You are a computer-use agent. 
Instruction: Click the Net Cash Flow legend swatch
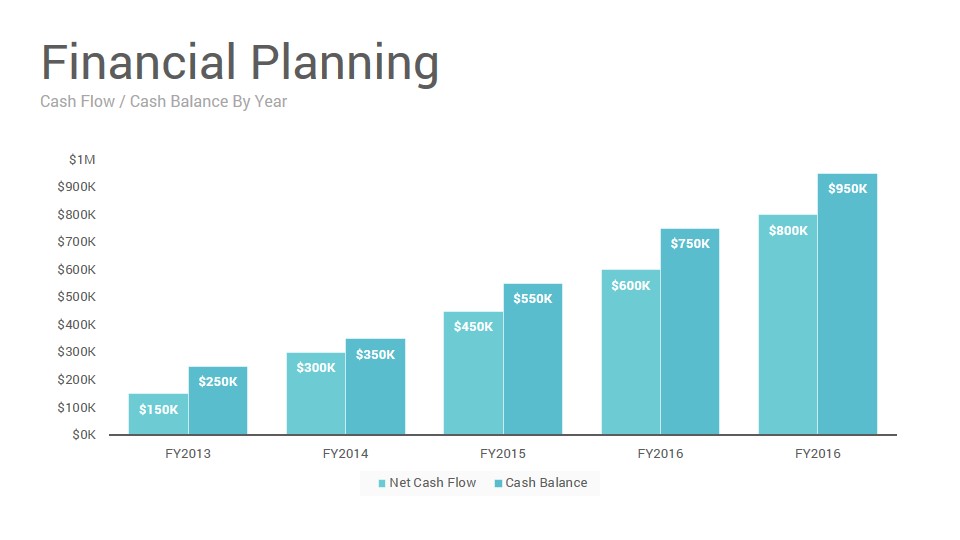point(382,484)
